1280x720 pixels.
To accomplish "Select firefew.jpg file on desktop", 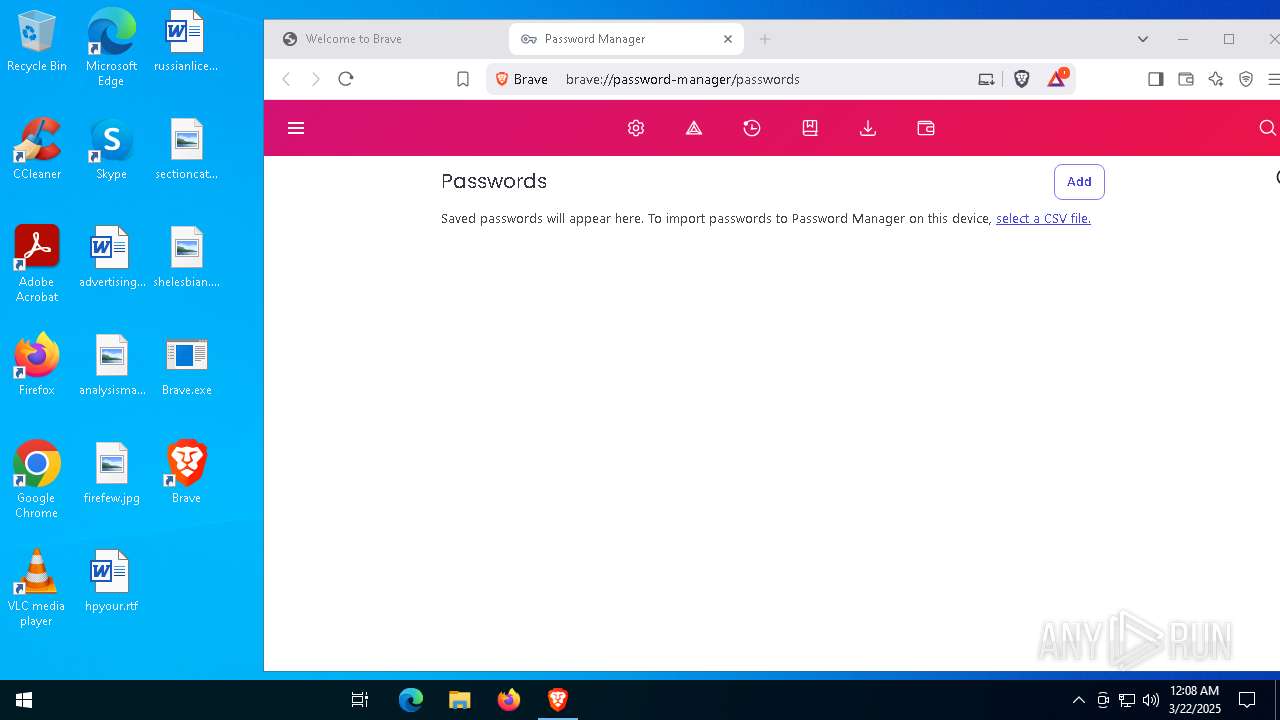I will [111, 474].
